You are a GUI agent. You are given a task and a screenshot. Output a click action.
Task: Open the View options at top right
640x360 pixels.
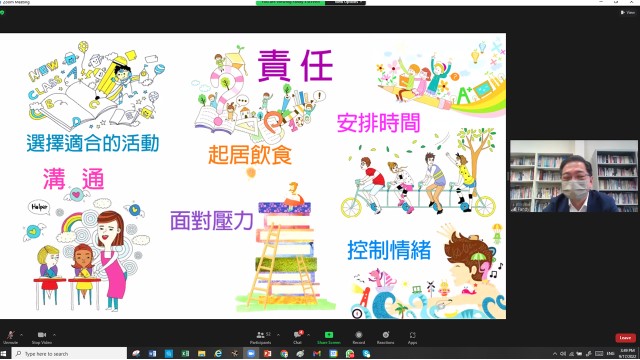point(628,12)
